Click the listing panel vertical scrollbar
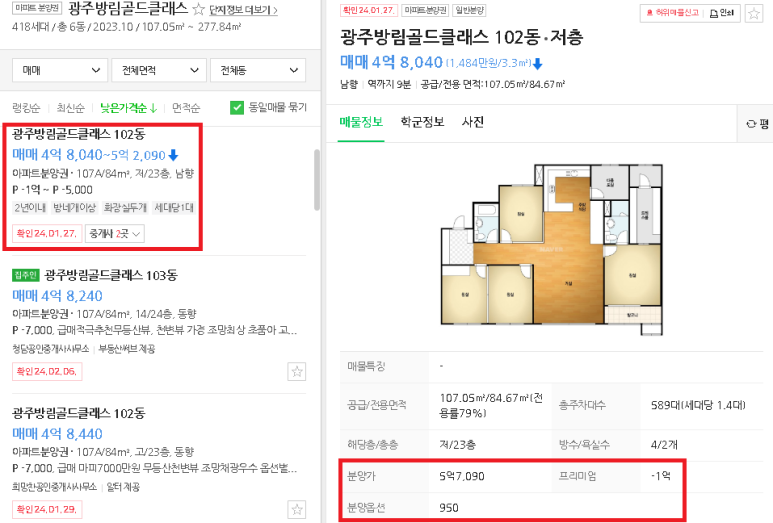 [316, 179]
